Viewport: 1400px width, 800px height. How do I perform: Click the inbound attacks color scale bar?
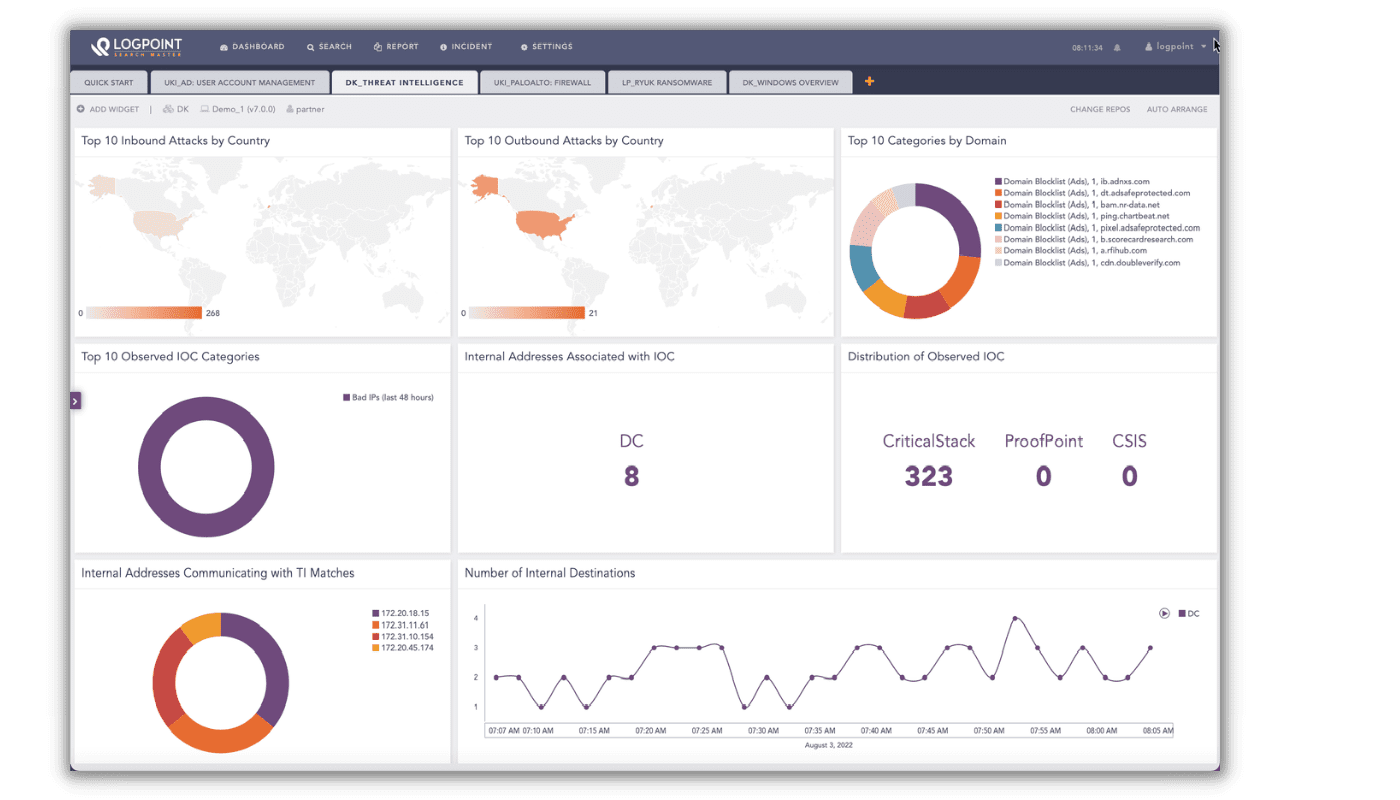144,313
